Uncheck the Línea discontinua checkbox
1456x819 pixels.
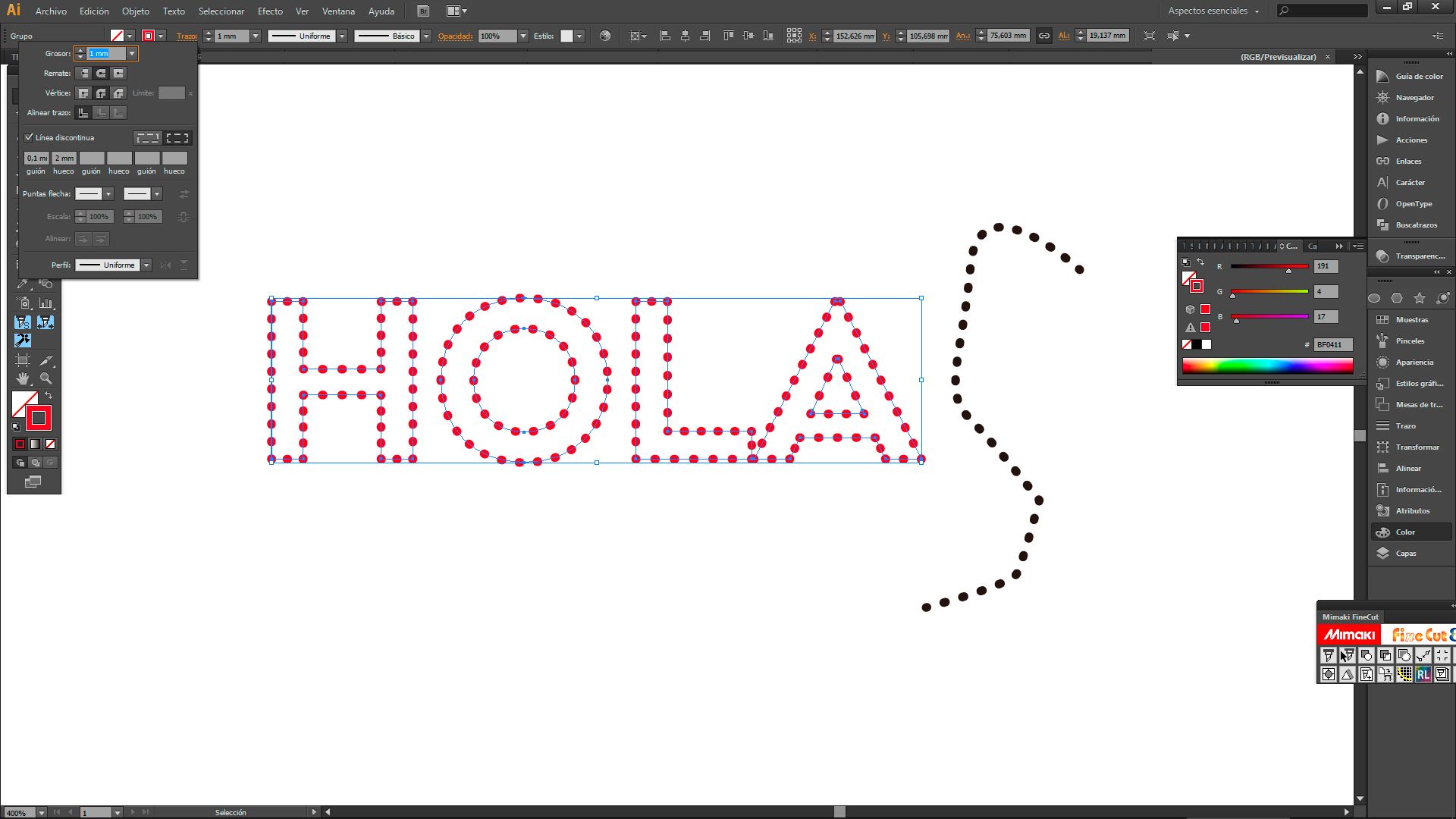(x=29, y=137)
